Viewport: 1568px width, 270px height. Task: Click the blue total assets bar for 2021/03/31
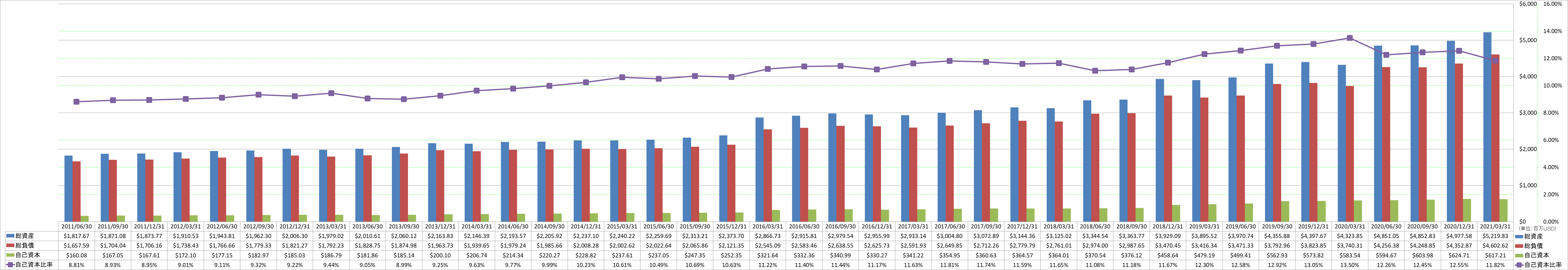[1487, 127]
